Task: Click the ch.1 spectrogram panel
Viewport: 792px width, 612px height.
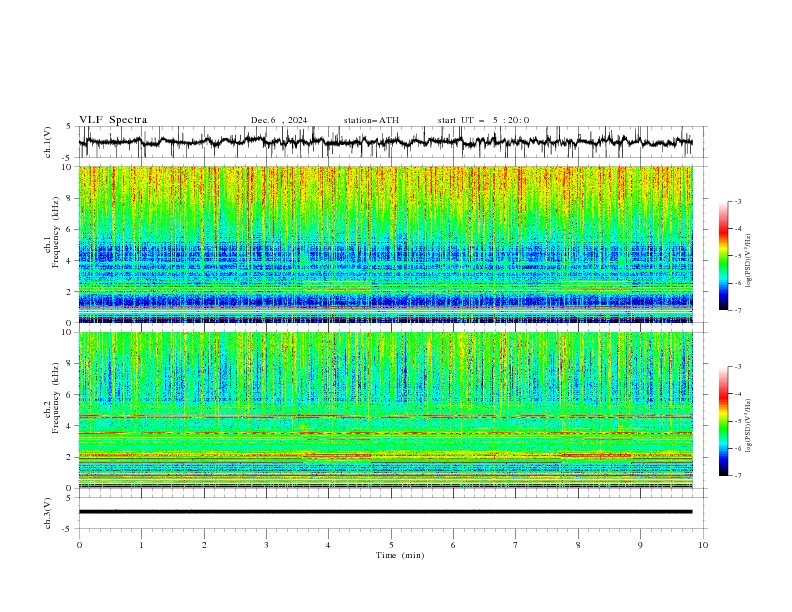Action: [385, 244]
